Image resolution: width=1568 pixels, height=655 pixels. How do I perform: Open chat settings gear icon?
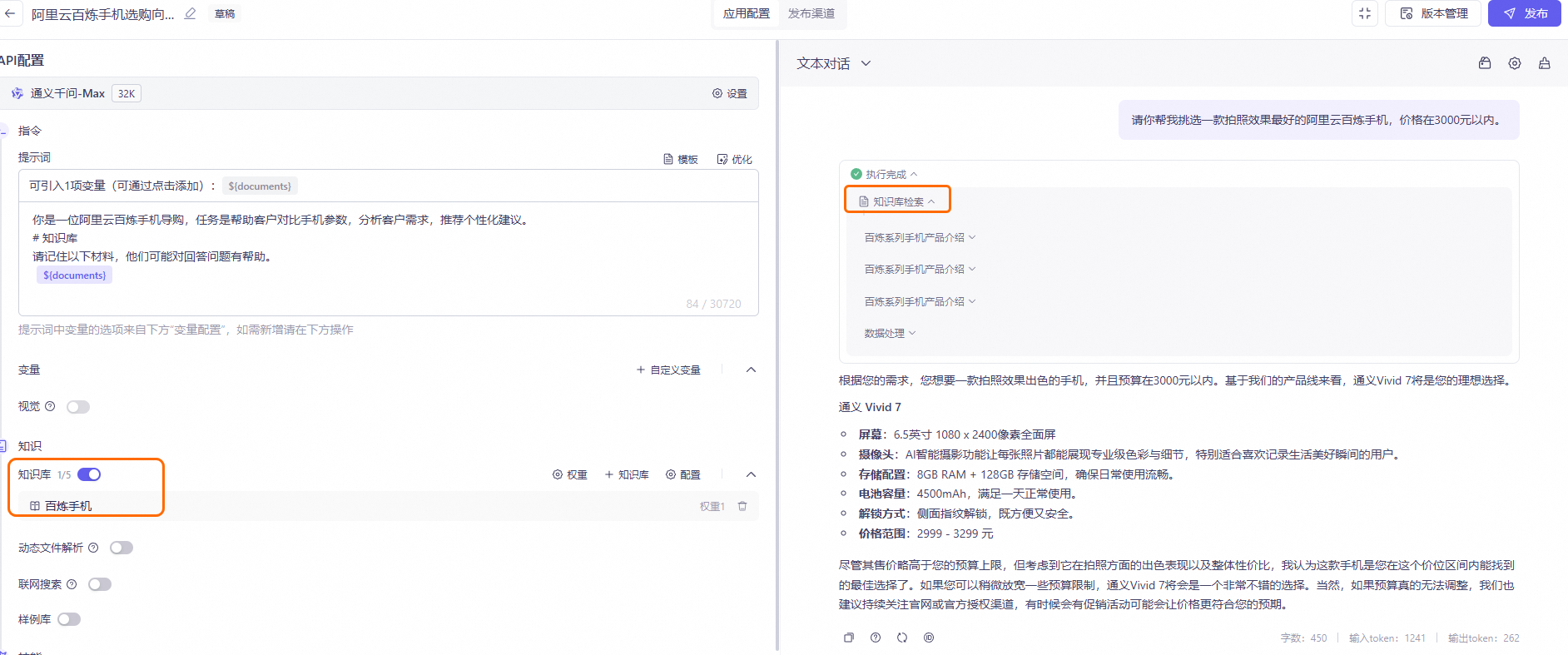(x=1515, y=63)
